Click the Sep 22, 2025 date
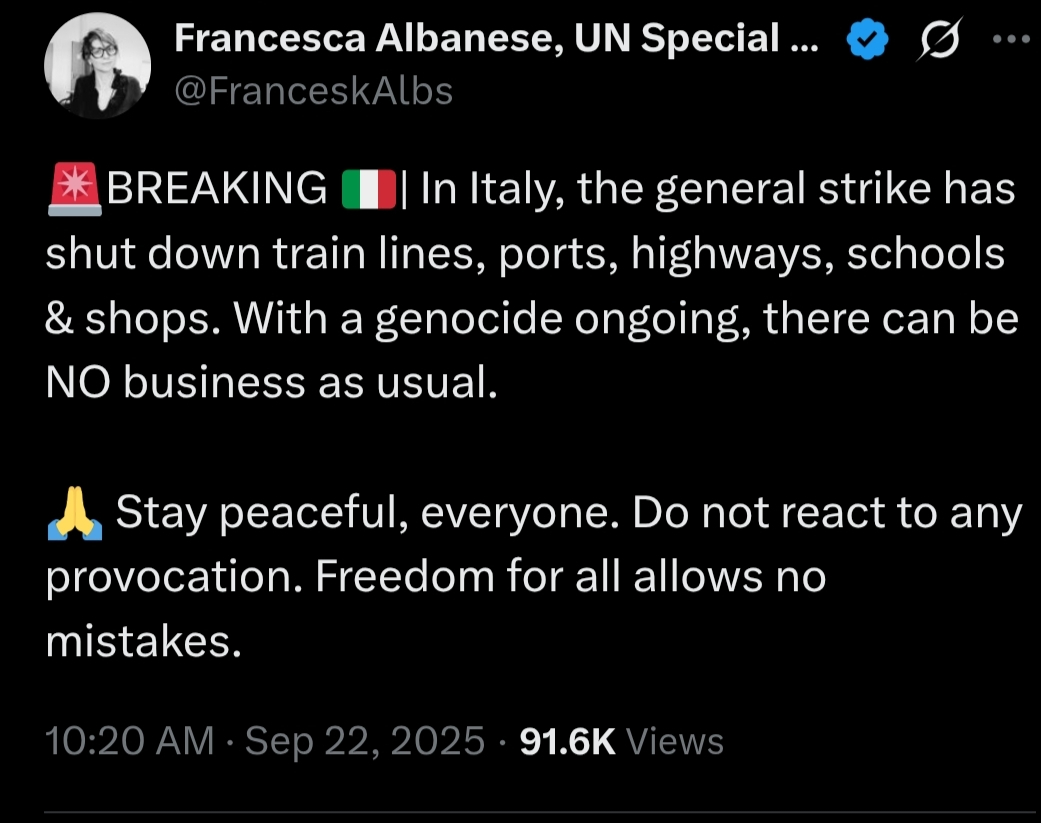Screen dimensions: 1041x823 [x=365, y=742]
